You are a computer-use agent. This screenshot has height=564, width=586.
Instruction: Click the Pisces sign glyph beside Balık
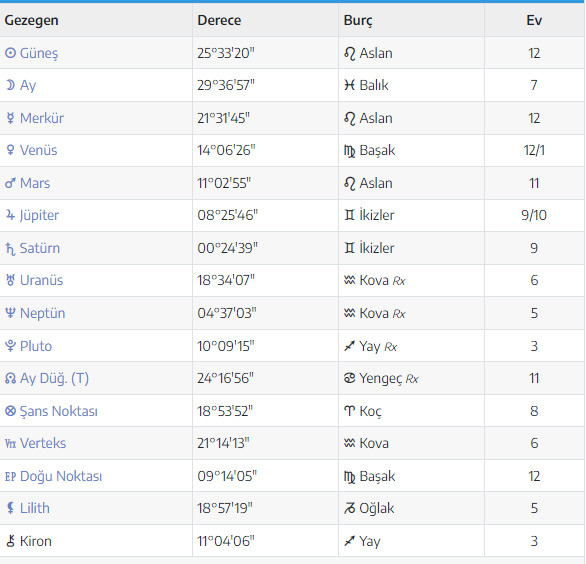coord(349,85)
